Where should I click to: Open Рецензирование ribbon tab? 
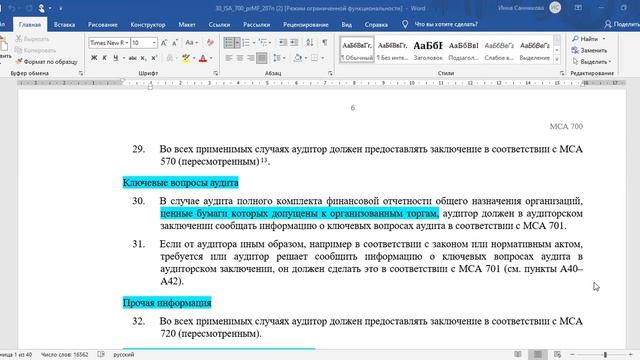pyautogui.click(x=306, y=24)
